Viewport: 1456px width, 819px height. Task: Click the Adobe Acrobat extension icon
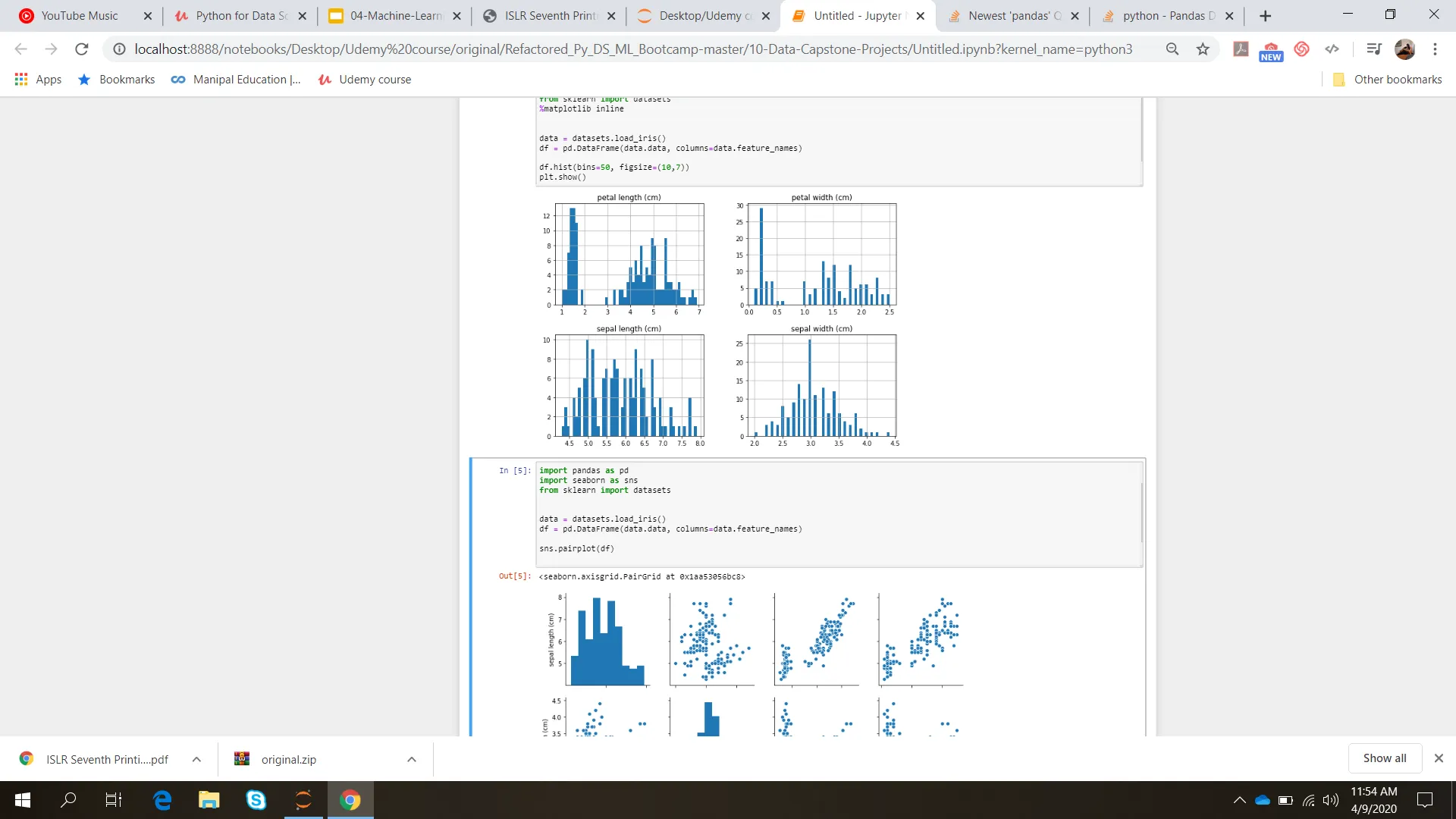pos(1241,49)
